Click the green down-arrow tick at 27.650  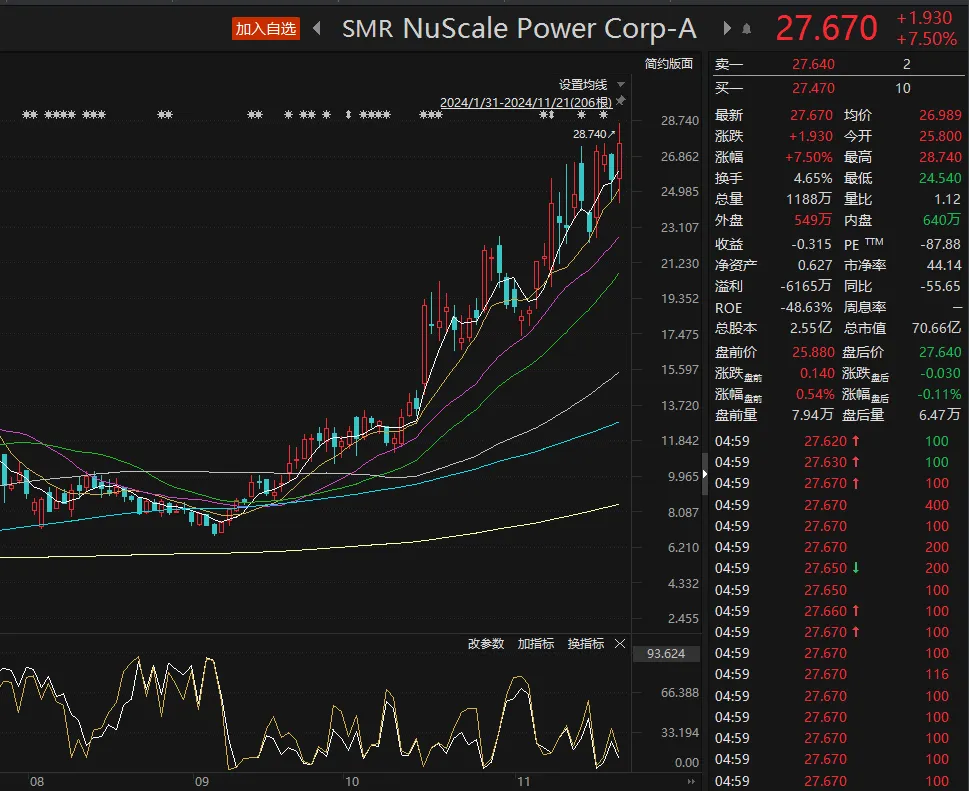tap(855, 568)
